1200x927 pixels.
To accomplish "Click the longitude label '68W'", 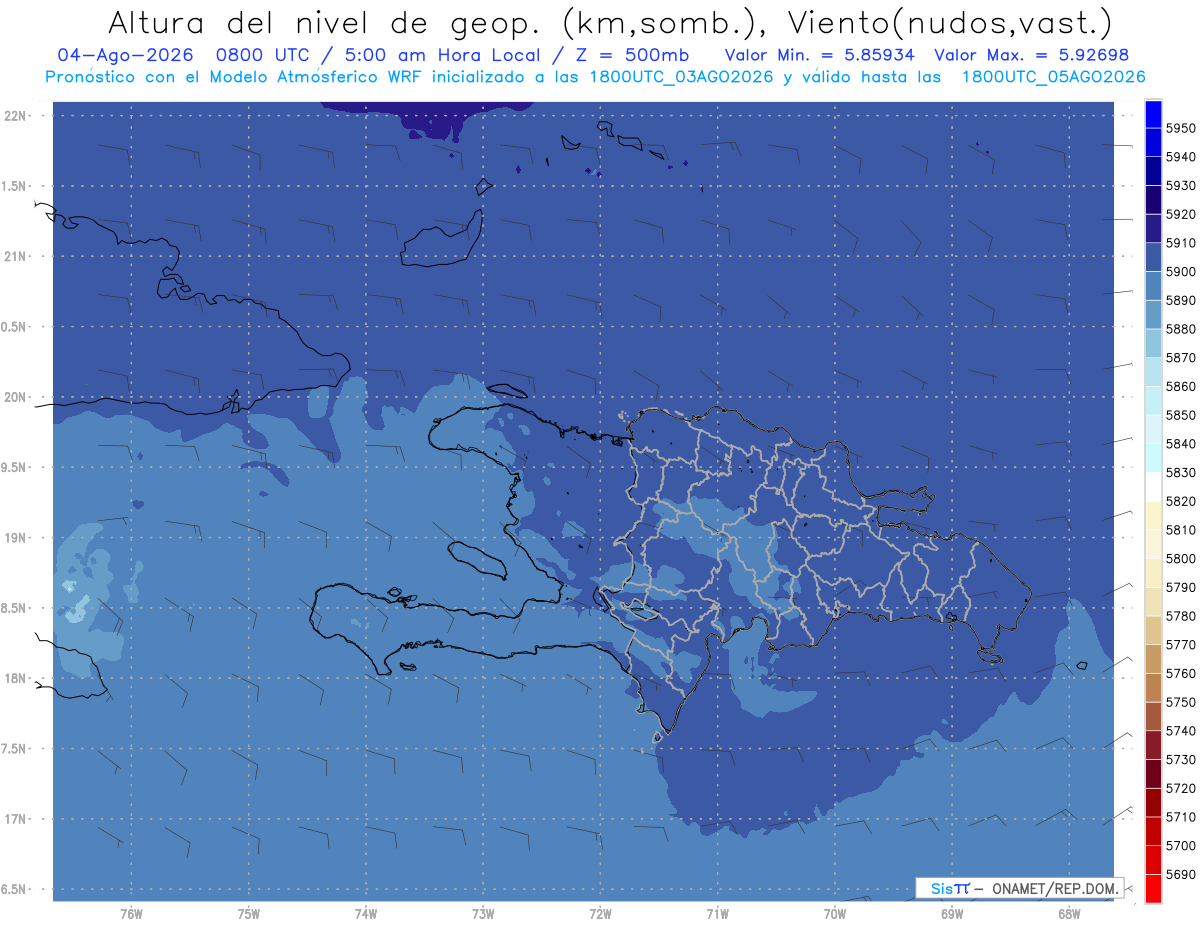I will [x=1069, y=914].
